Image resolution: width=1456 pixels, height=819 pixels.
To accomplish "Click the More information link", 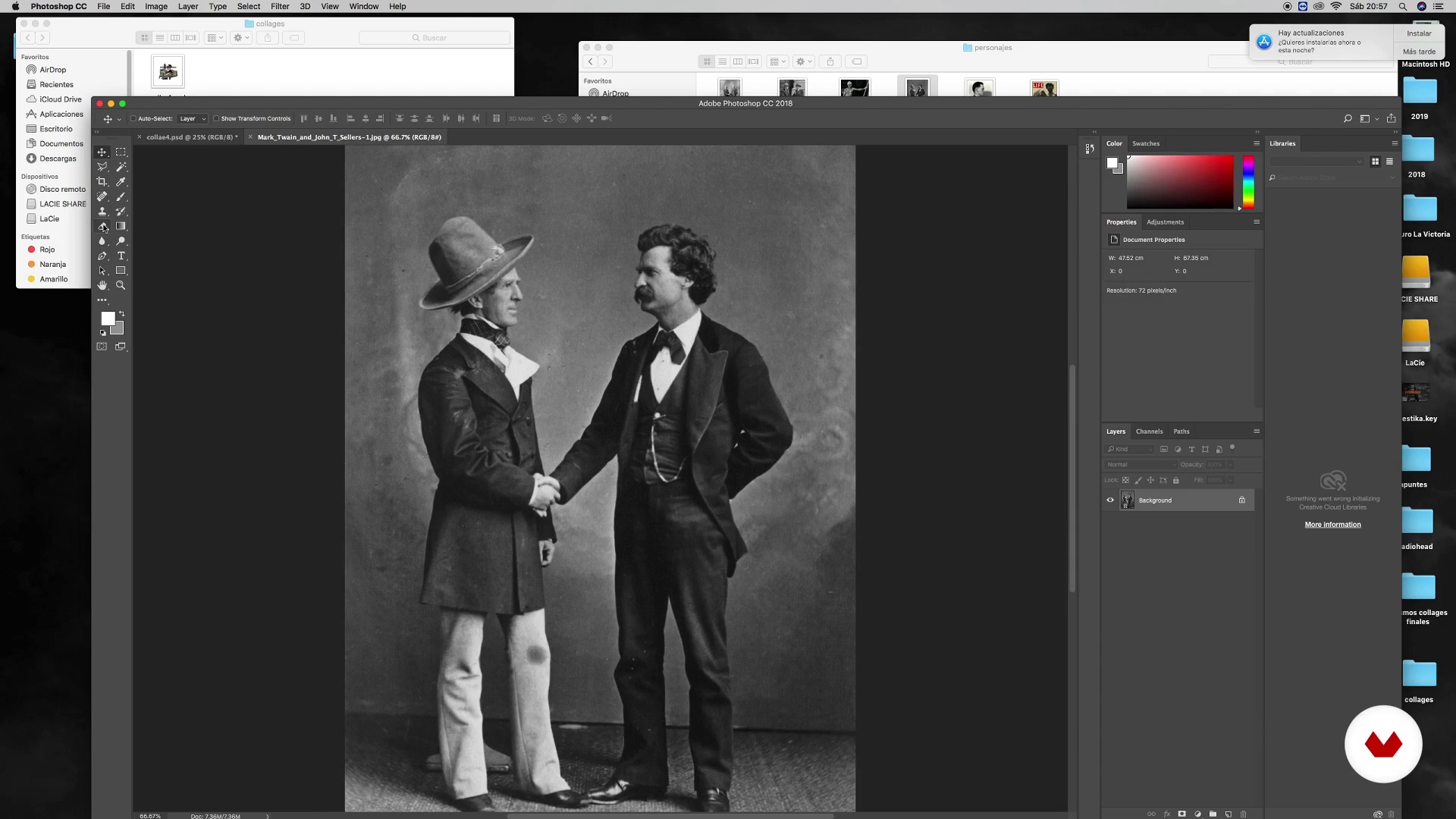I will coord(1332,525).
